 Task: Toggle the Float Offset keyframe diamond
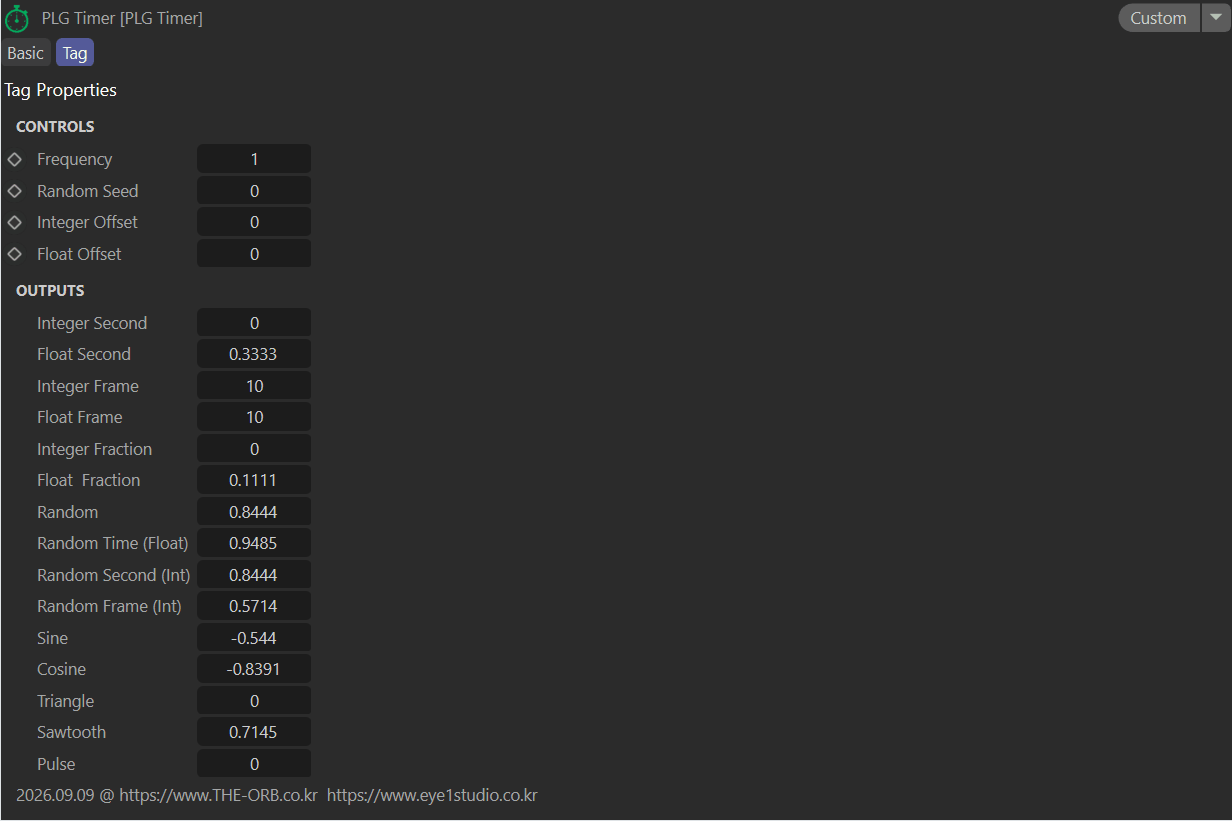[x=14, y=254]
